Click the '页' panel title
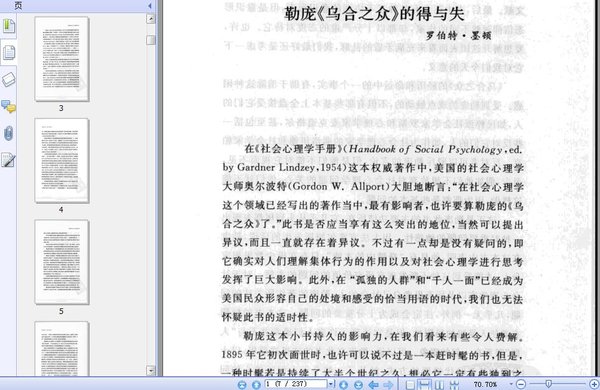This screenshot has width=600, height=390. coord(18,5)
